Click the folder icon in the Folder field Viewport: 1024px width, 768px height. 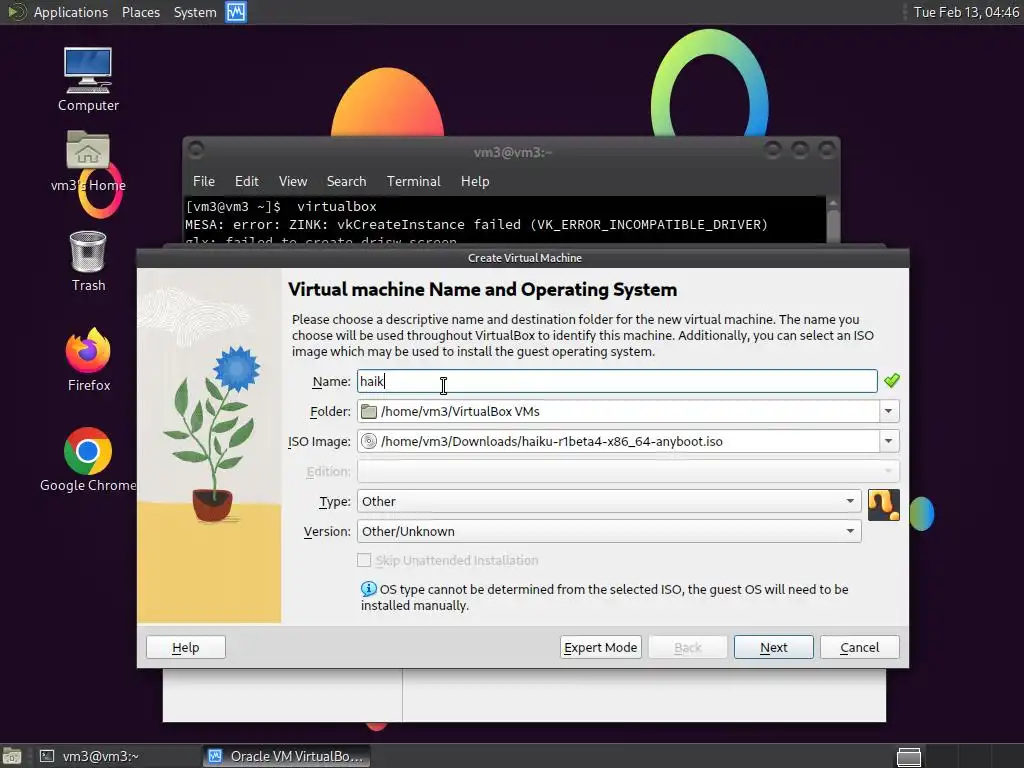tap(369, 411)
